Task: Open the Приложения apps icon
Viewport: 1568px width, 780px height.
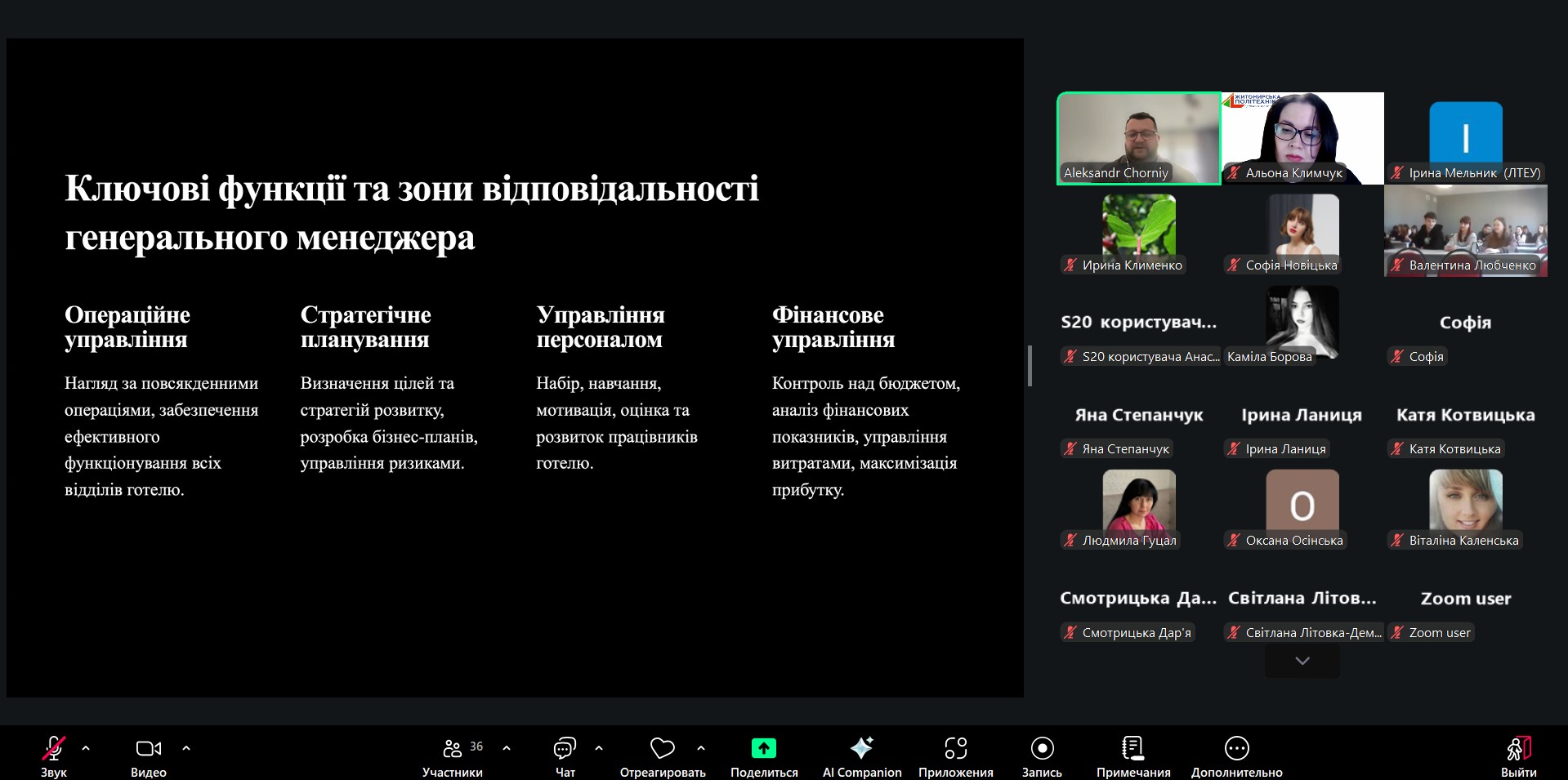Action: (955, 748)
